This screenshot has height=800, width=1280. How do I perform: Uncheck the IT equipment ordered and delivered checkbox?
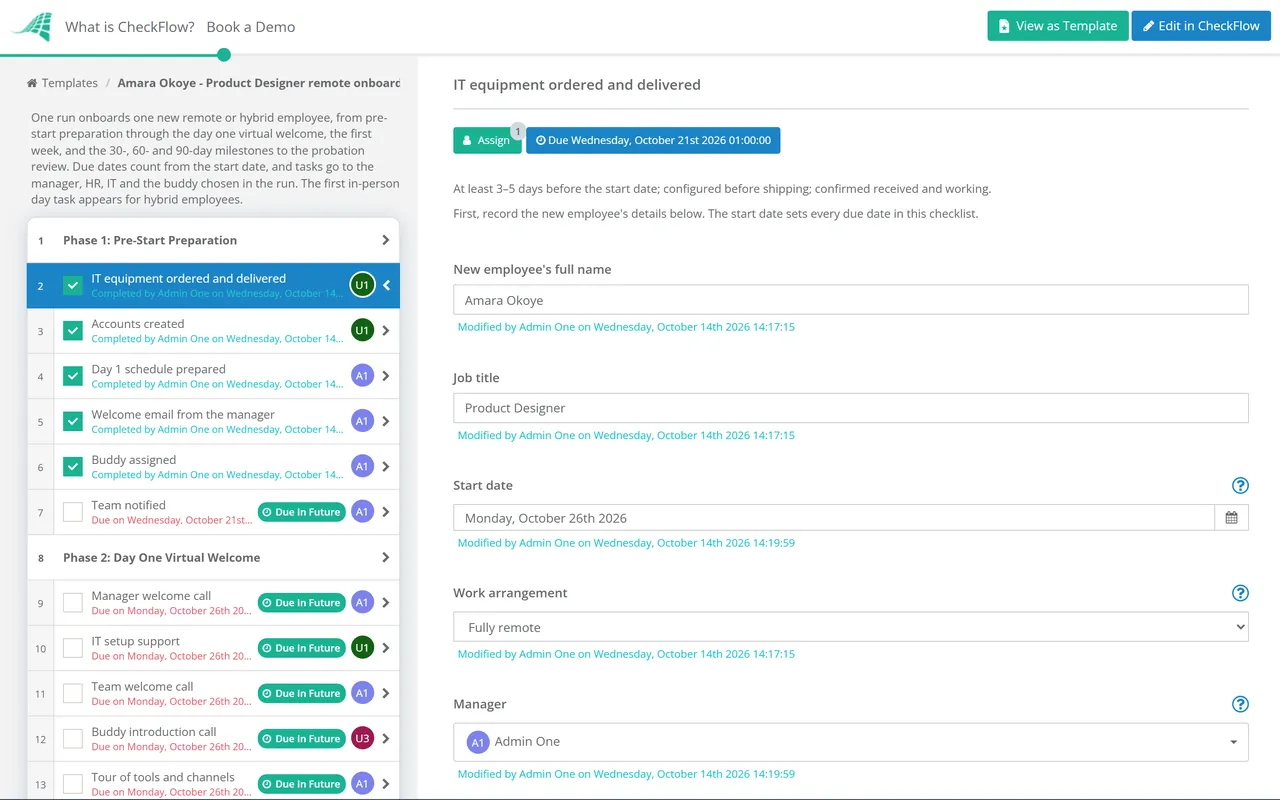73,285
